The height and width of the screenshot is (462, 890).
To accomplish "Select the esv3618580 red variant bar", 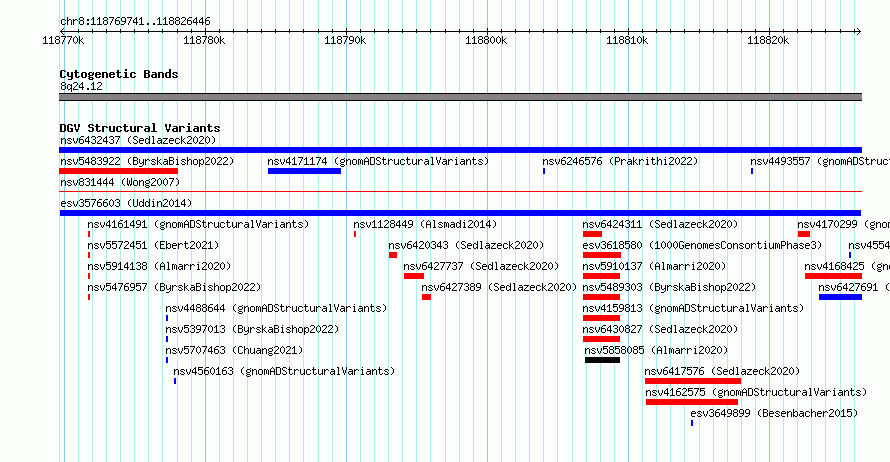I will (602, 255).
